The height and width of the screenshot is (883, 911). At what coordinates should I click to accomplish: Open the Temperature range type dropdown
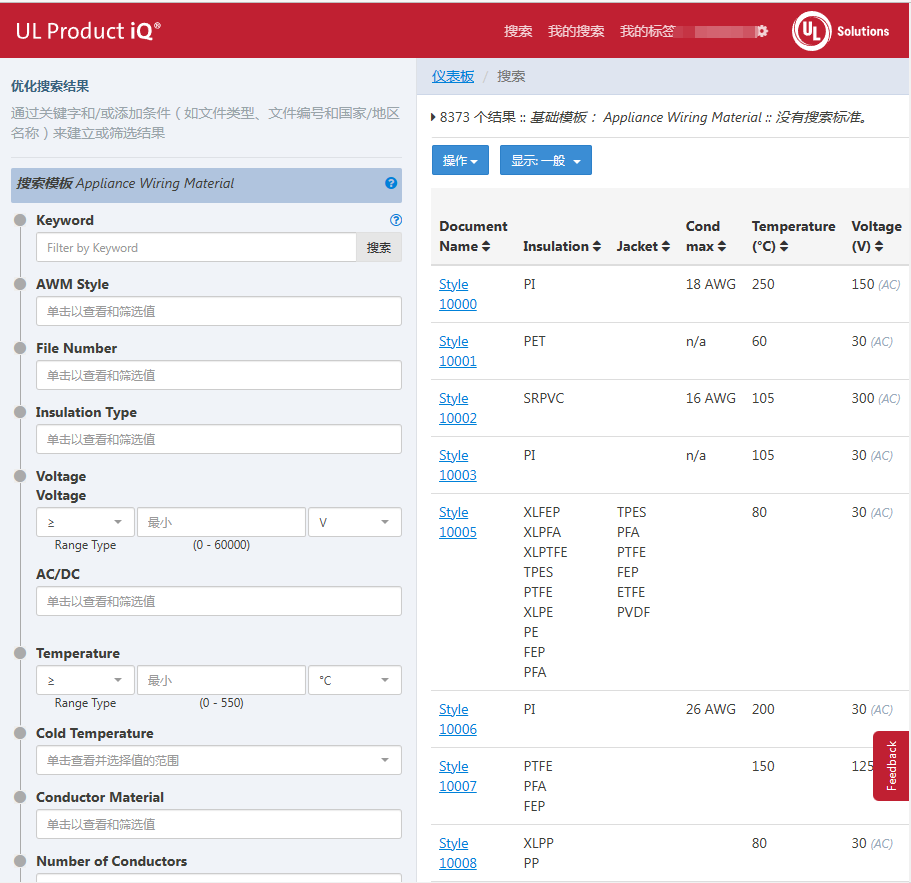coord(84,680)
